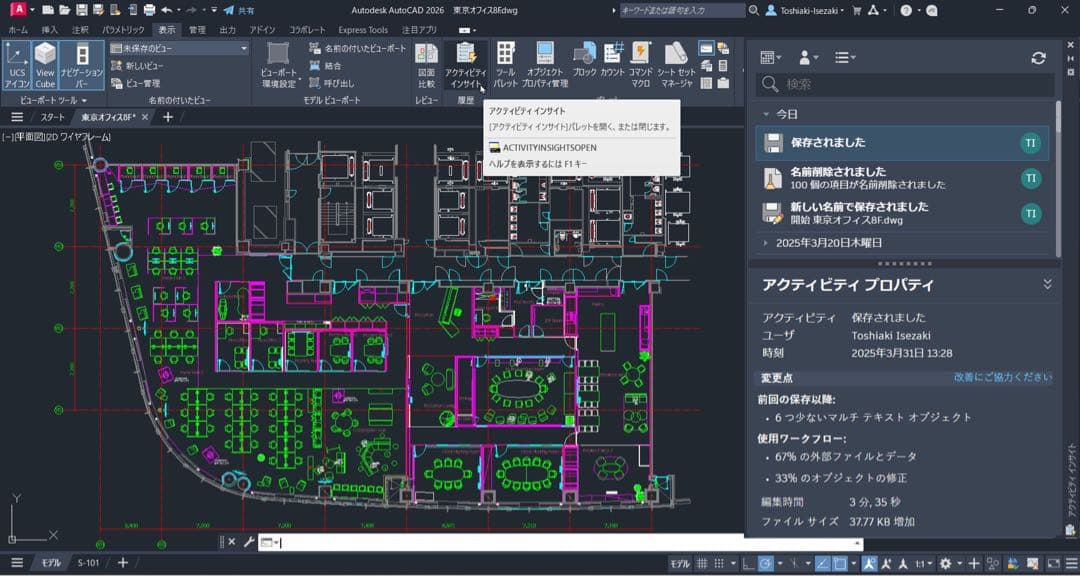
Task: Open the シート セット マネージャ
Action: tap(677, 62)
